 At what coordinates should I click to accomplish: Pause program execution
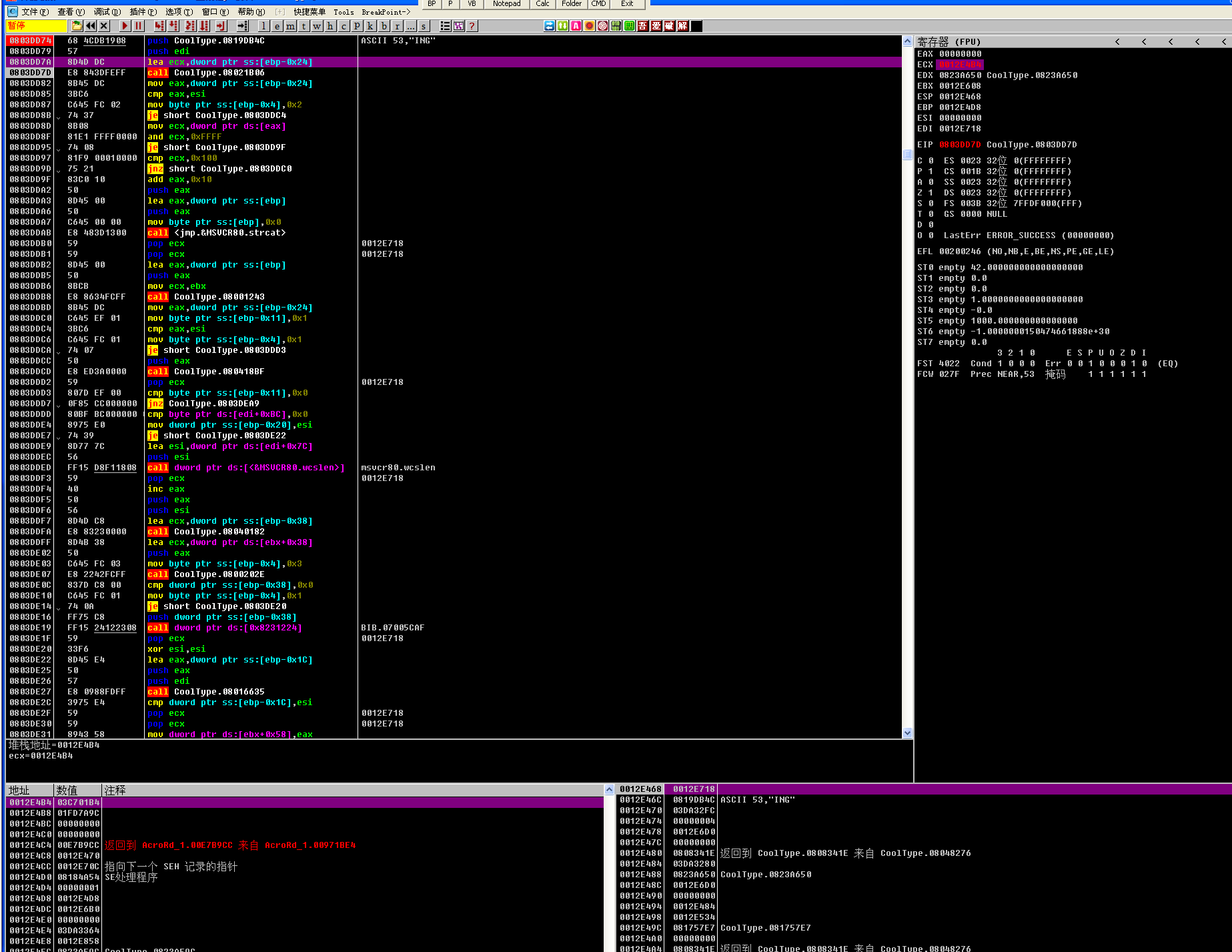(138, 26)
